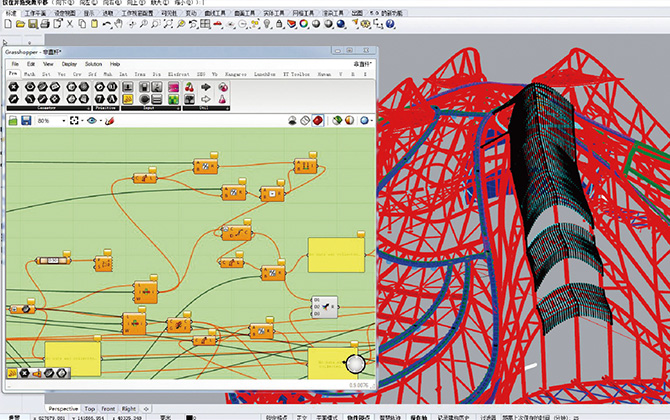This screenshot has height=420, width=670.
Task: Open the Solution menu in Grasshopper
Action: 93,63
